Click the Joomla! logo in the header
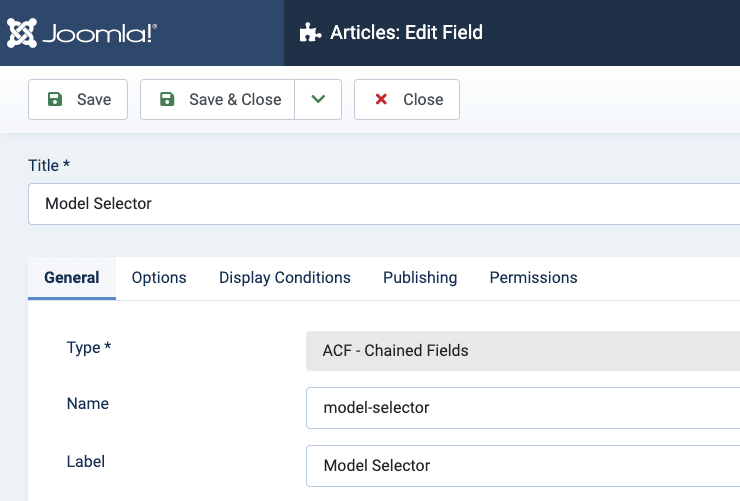 click(x=82, y=33)
